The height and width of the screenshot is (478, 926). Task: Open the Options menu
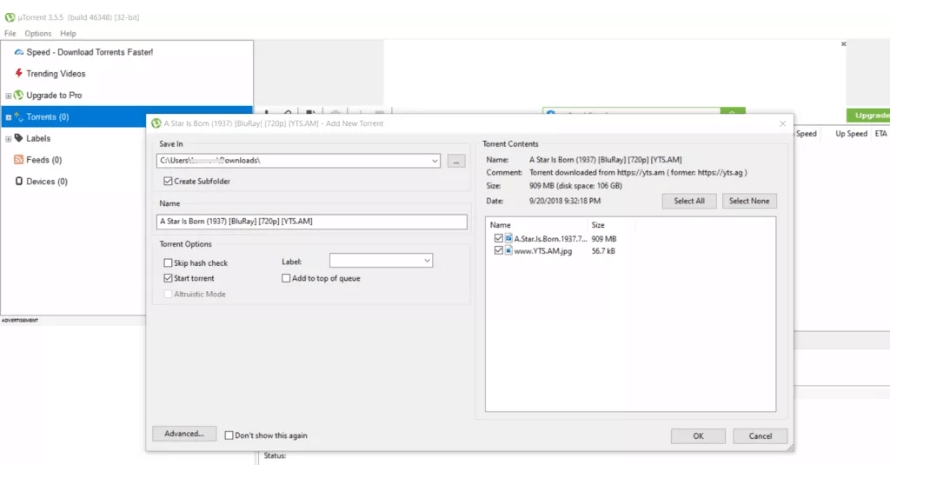pyautogui.click(x=38, y=34)
